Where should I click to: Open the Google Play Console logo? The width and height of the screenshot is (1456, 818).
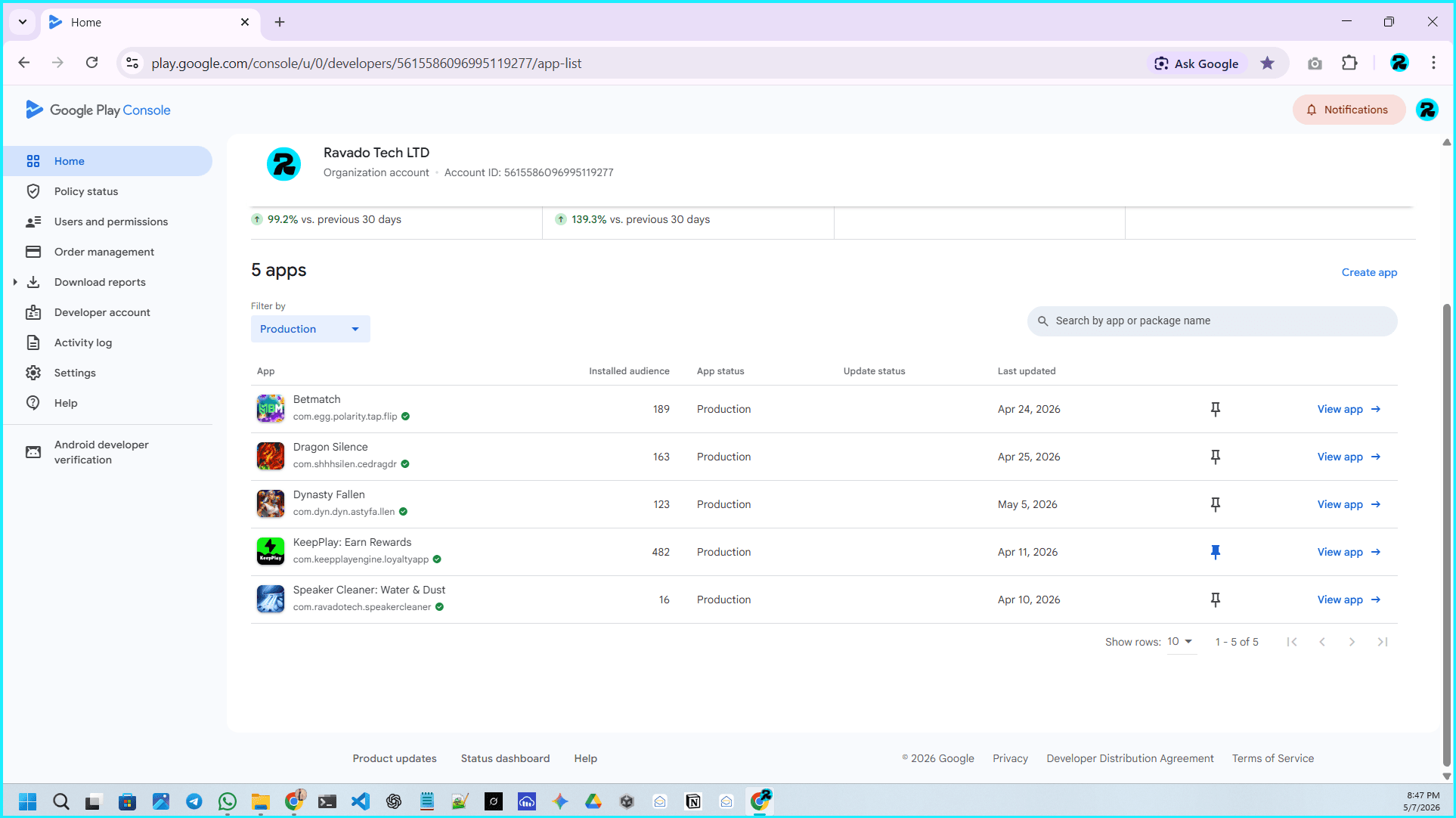(98, 110)
